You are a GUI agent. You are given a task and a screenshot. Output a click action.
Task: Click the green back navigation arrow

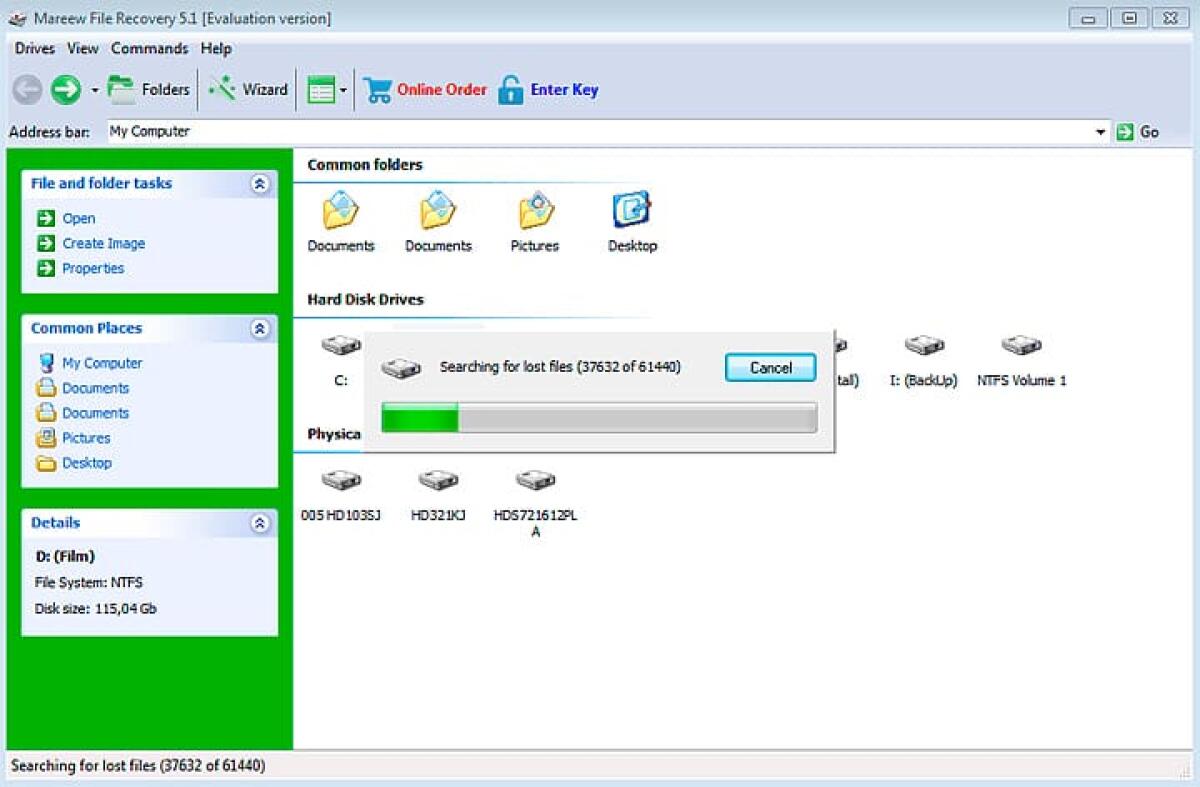tap(67, 89)
